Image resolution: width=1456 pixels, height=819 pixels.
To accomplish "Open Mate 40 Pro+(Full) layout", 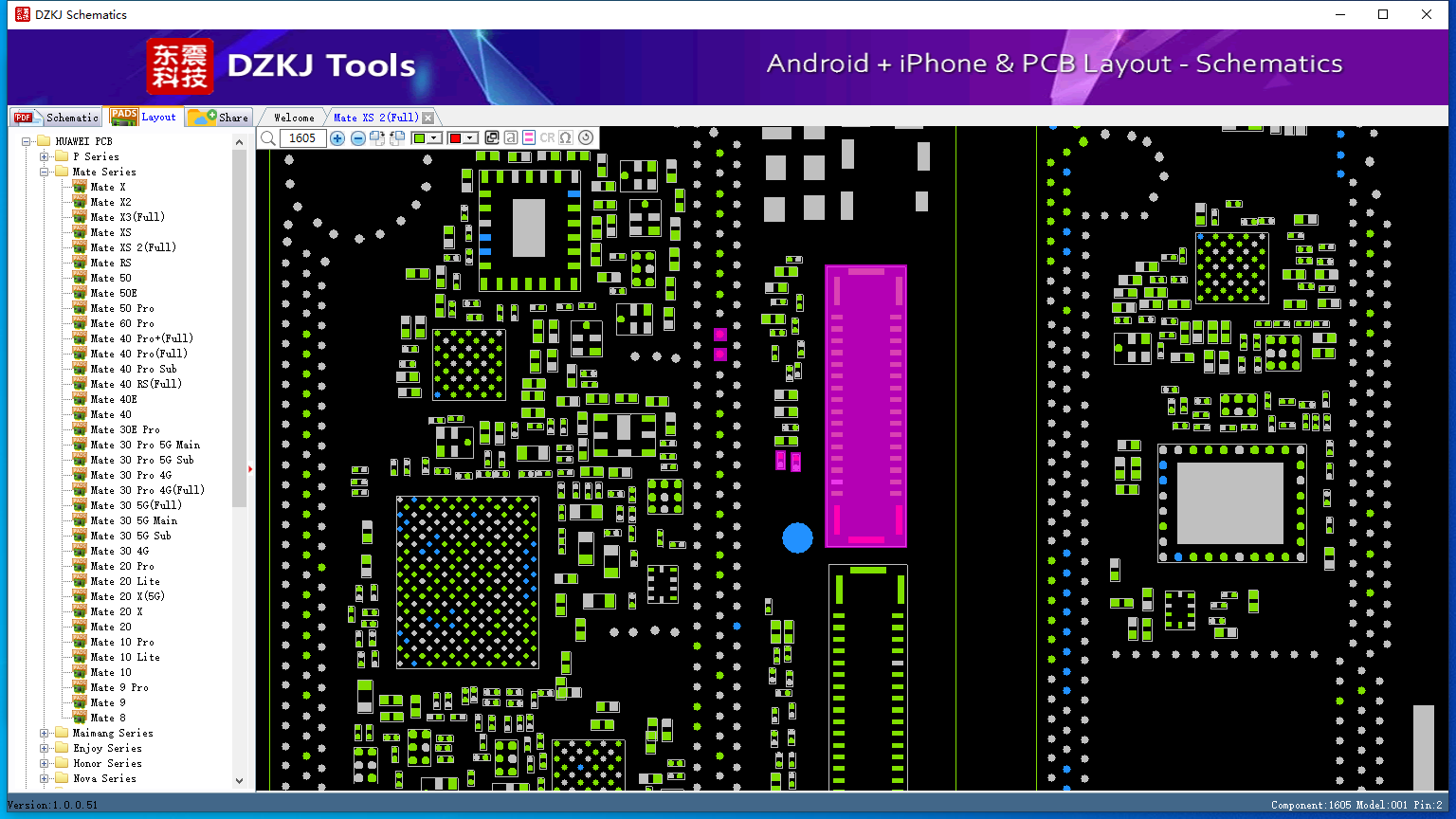I will pos(142,338).
